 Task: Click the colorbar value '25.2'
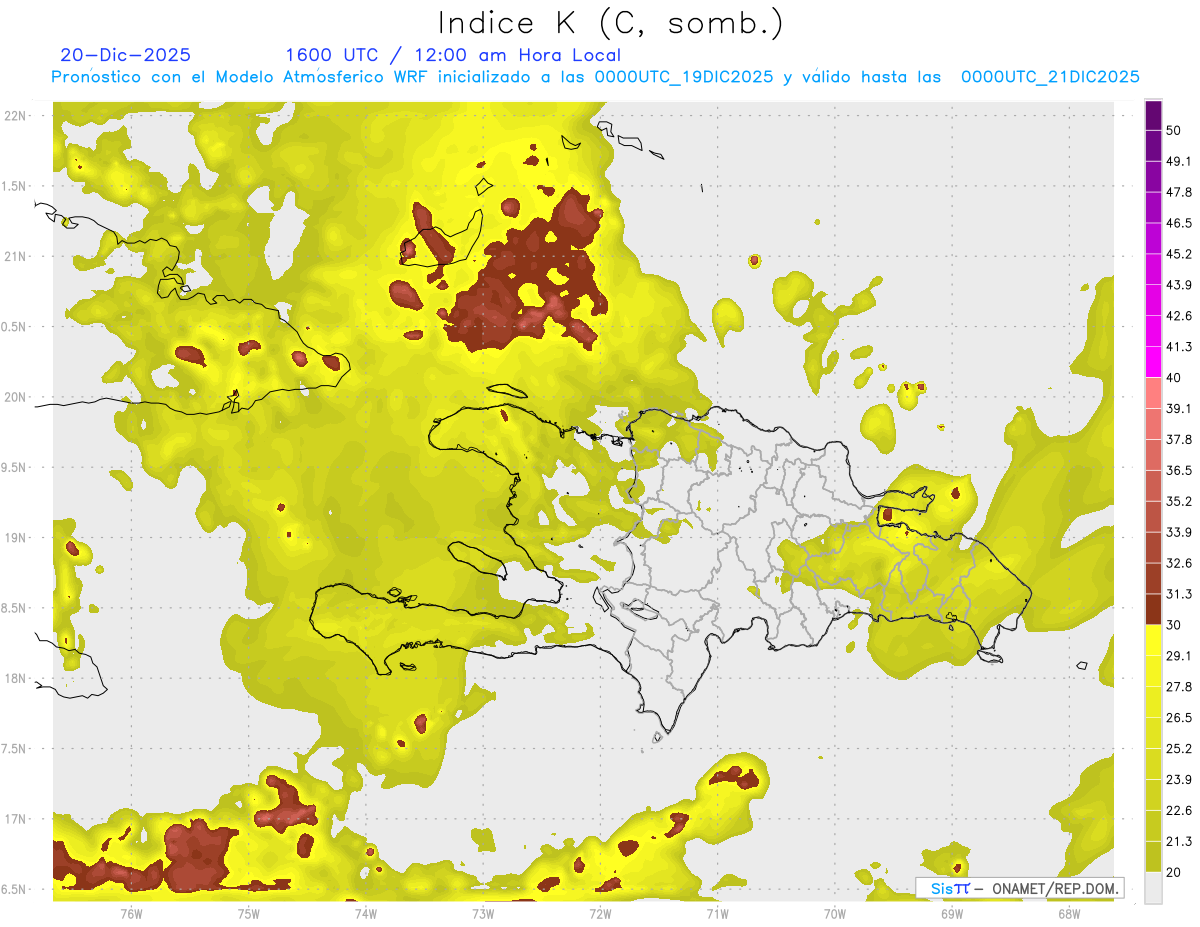(x=1179, y=749)
